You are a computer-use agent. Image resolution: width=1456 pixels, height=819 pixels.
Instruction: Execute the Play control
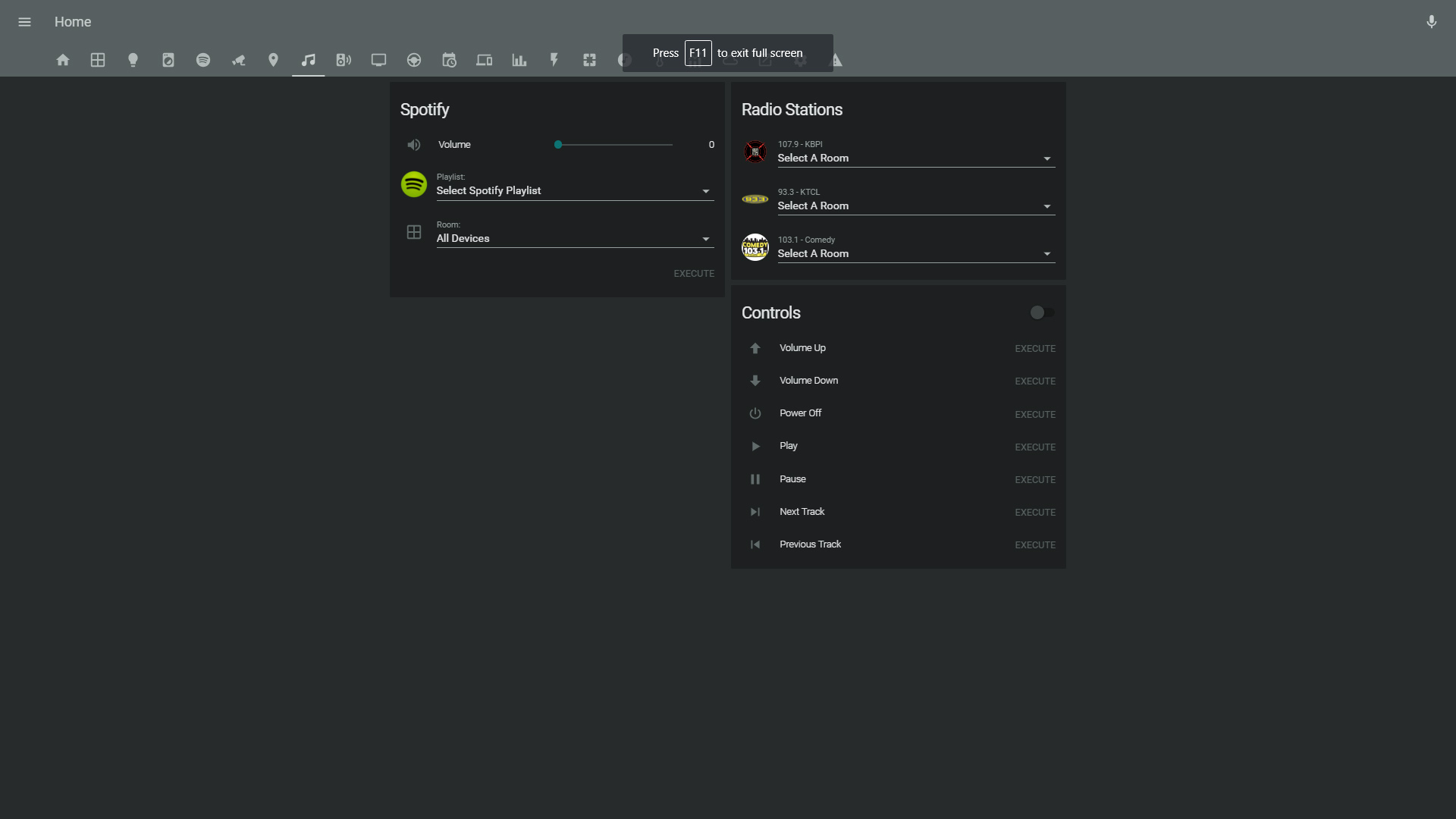[x=1035, y=447]
